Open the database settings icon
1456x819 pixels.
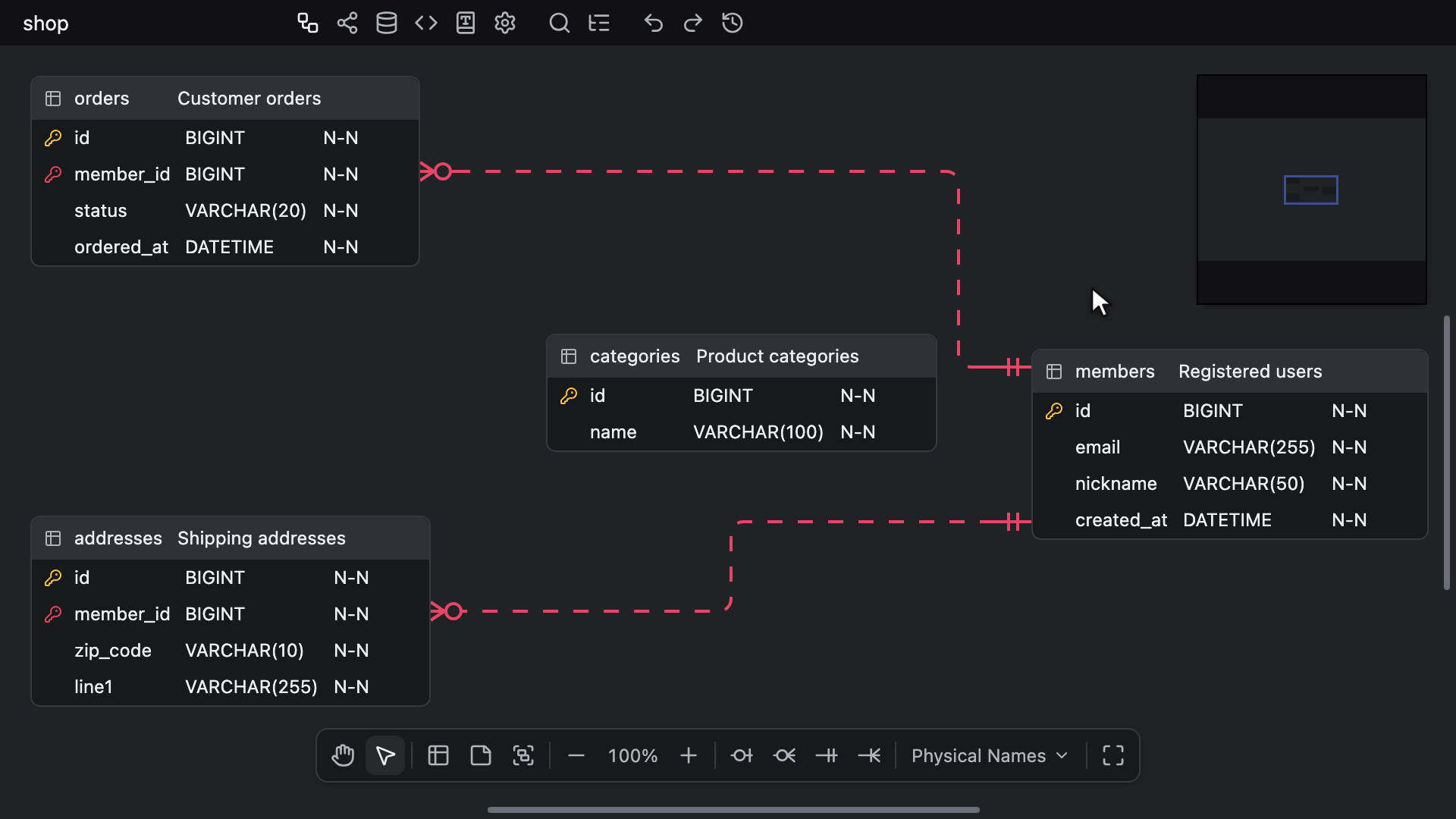(387, 23)
